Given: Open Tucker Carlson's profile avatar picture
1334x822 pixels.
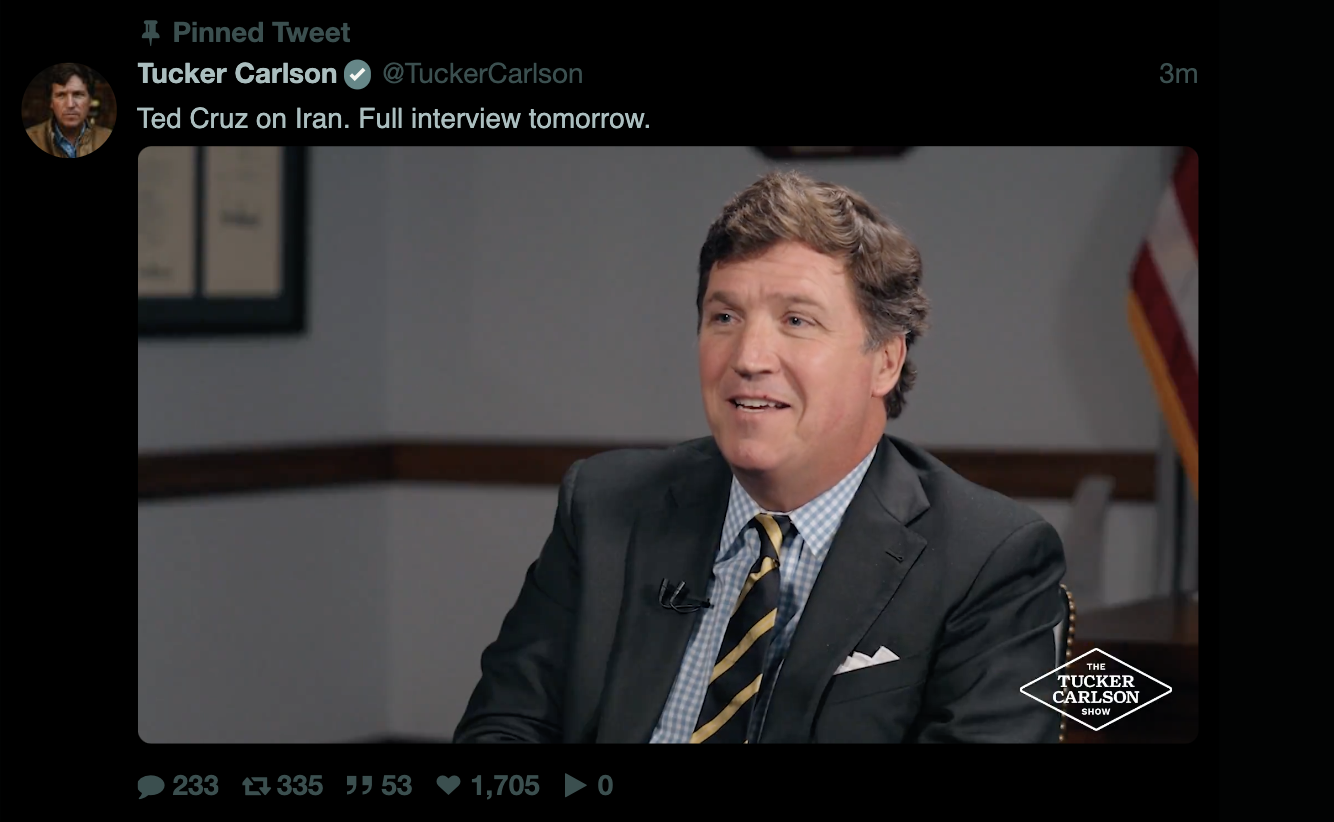Looking at the screenshot, I should 69,110.
